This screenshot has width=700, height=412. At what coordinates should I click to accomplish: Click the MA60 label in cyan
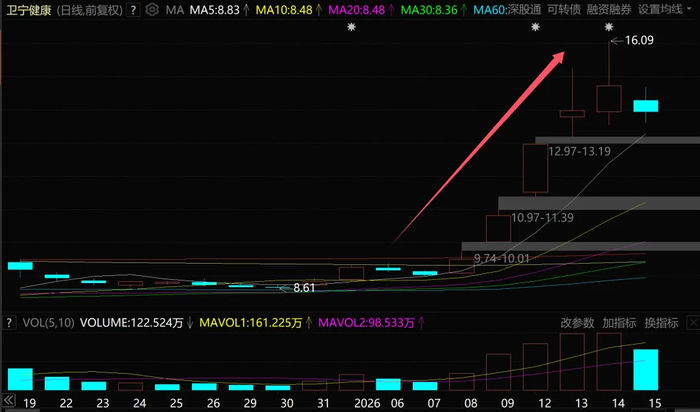(490, 9)
